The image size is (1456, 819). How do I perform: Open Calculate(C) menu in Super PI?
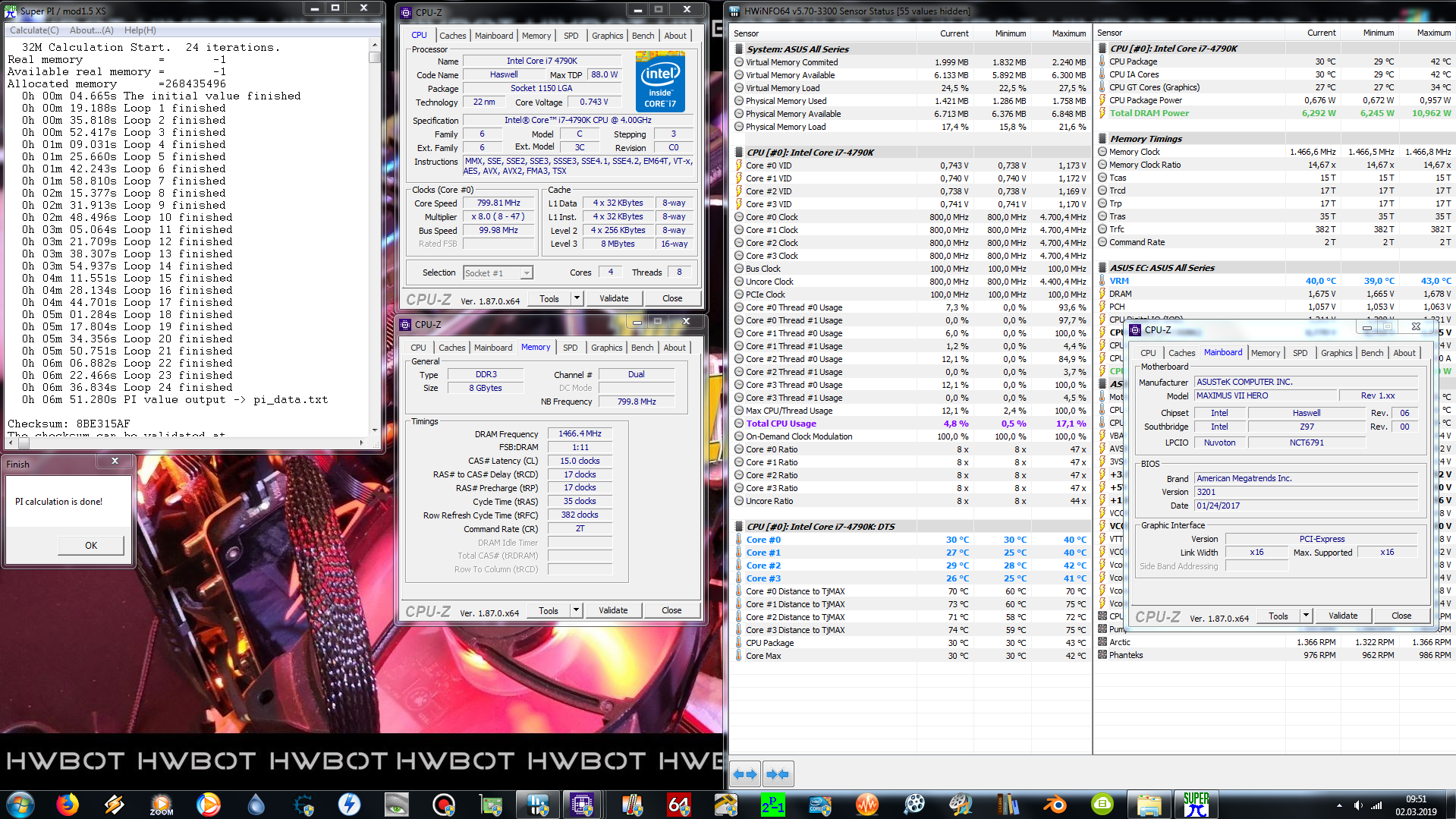point(34,30)
